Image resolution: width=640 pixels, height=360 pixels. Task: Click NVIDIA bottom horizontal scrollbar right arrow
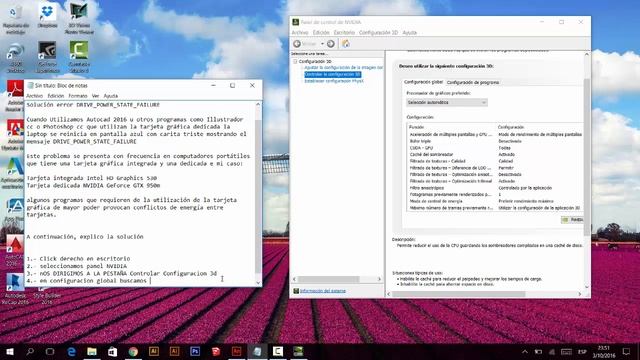coord(580,294)
